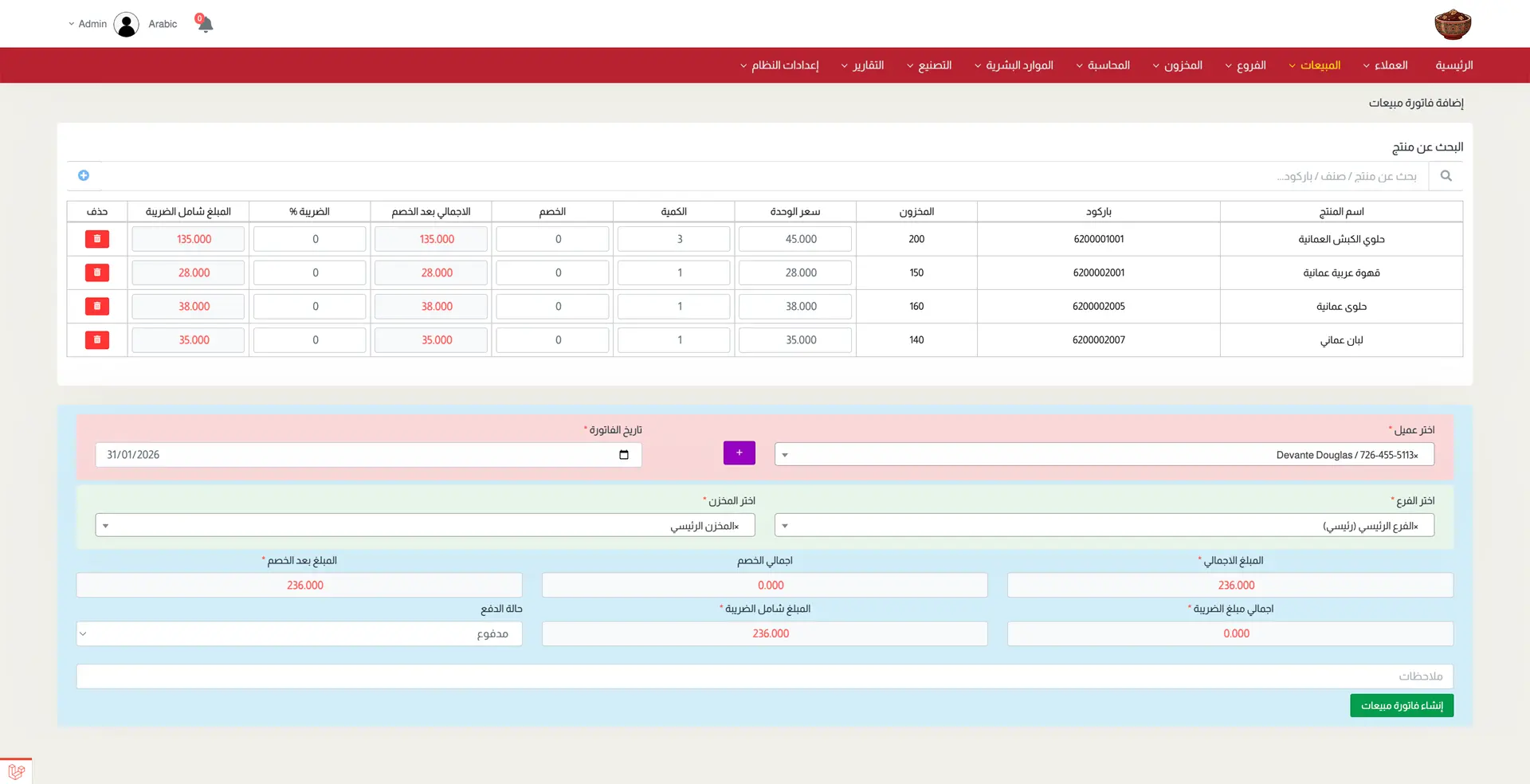Click the restaurant bowl logo

[x=1452, y=25]
